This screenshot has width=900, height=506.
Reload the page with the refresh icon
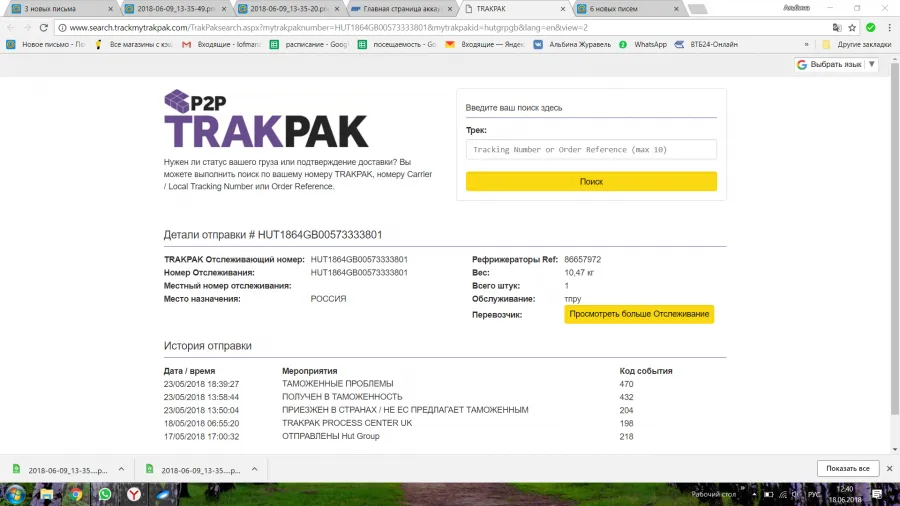pos(44,28)
